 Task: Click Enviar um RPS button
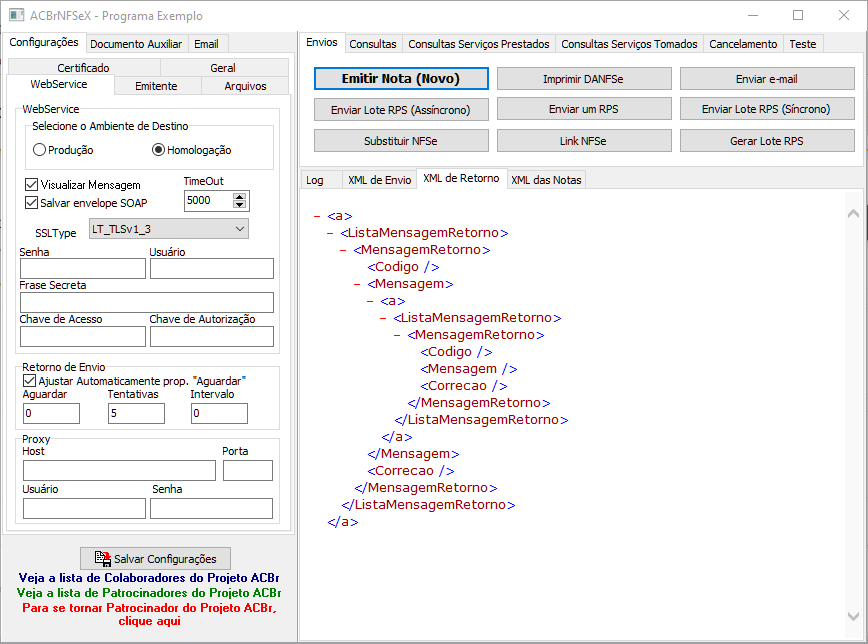click(x=583, y=109)
